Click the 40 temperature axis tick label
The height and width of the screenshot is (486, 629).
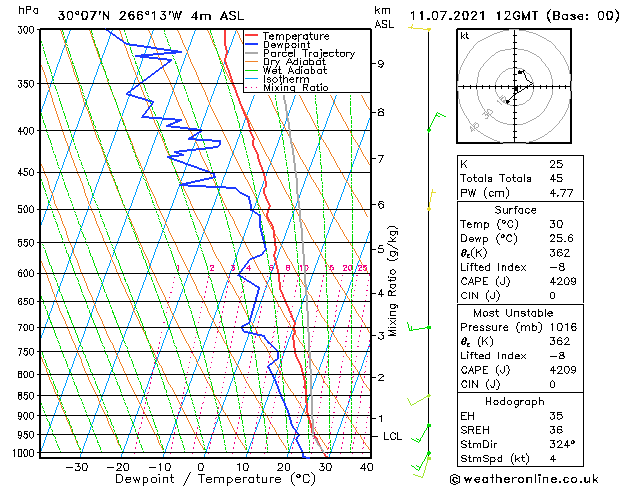(x=367, y=467)
